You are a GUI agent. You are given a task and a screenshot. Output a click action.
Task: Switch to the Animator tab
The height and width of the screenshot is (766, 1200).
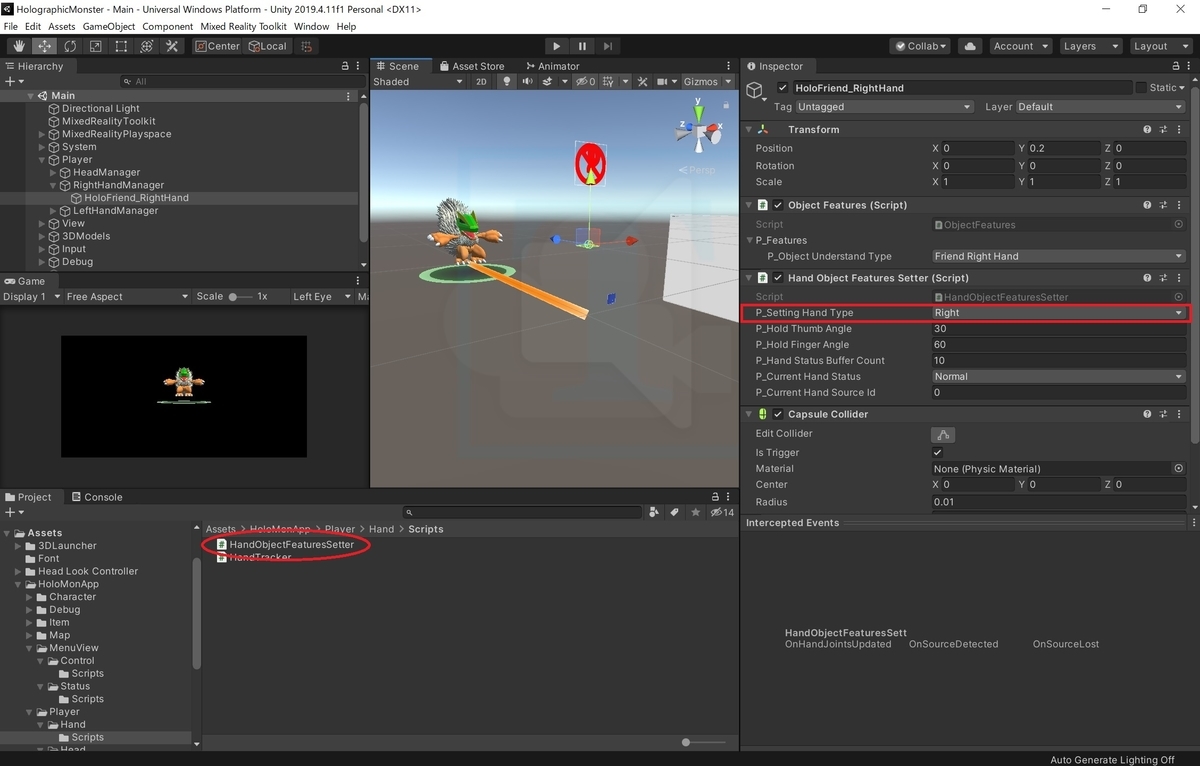(551, 66)
